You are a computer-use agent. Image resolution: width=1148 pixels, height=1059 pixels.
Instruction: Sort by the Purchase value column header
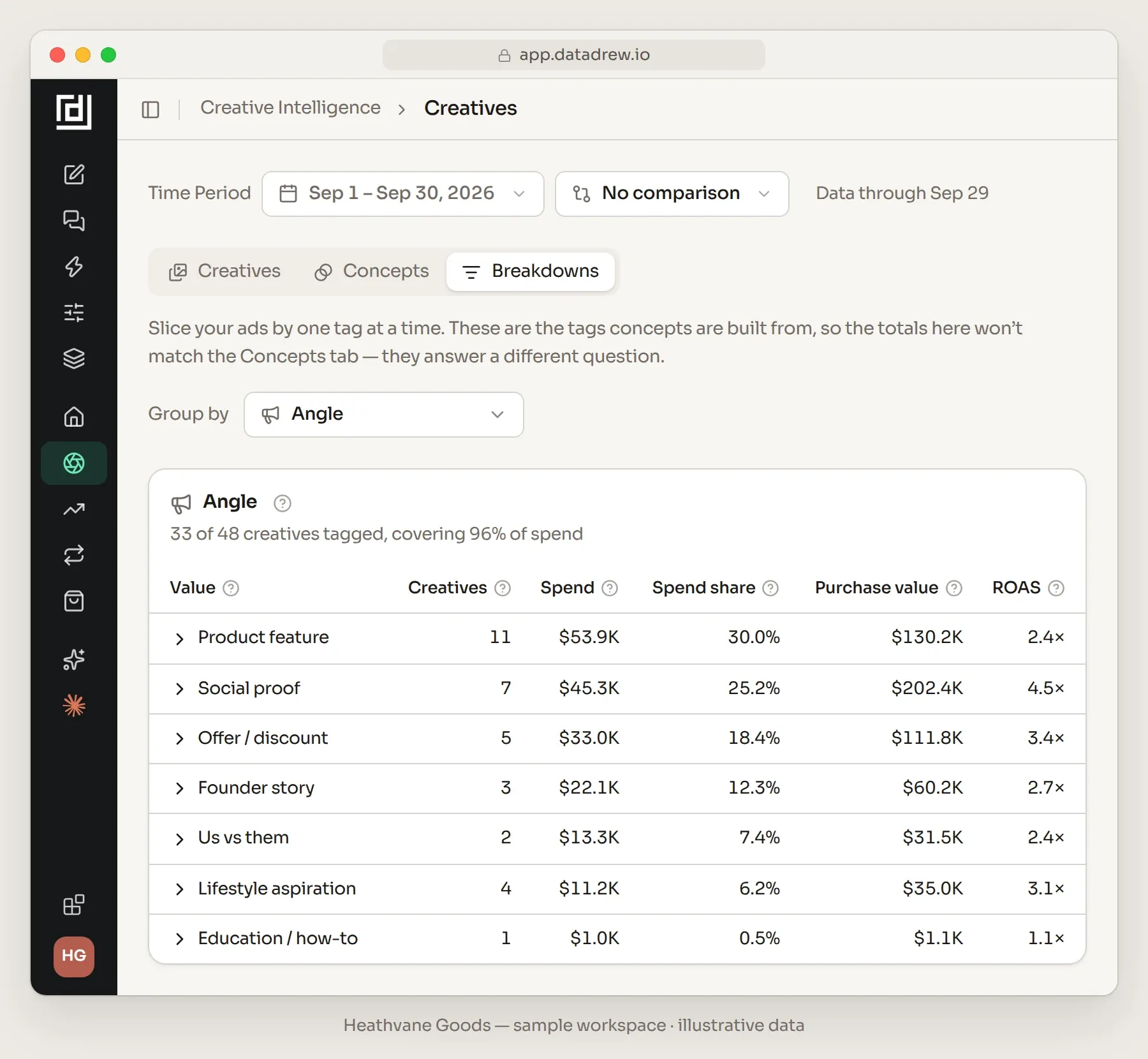(876, 588)
